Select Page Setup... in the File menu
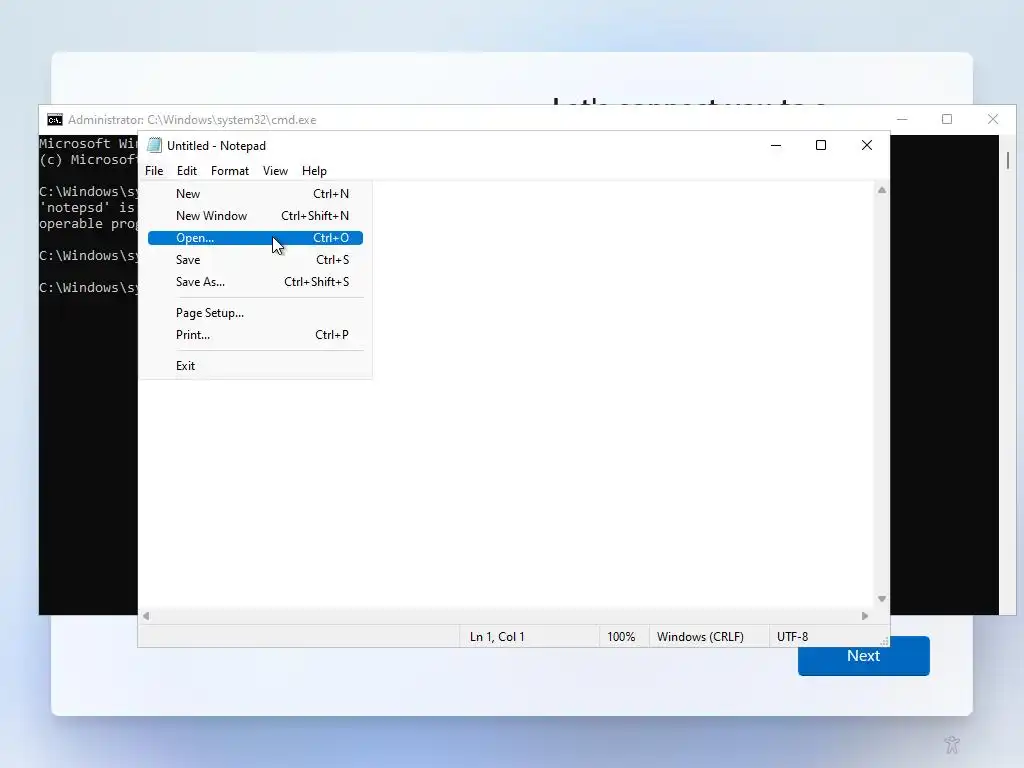The width and height of the screenshot is (1024, 768). pyautogui.click(x=255, y=313)
